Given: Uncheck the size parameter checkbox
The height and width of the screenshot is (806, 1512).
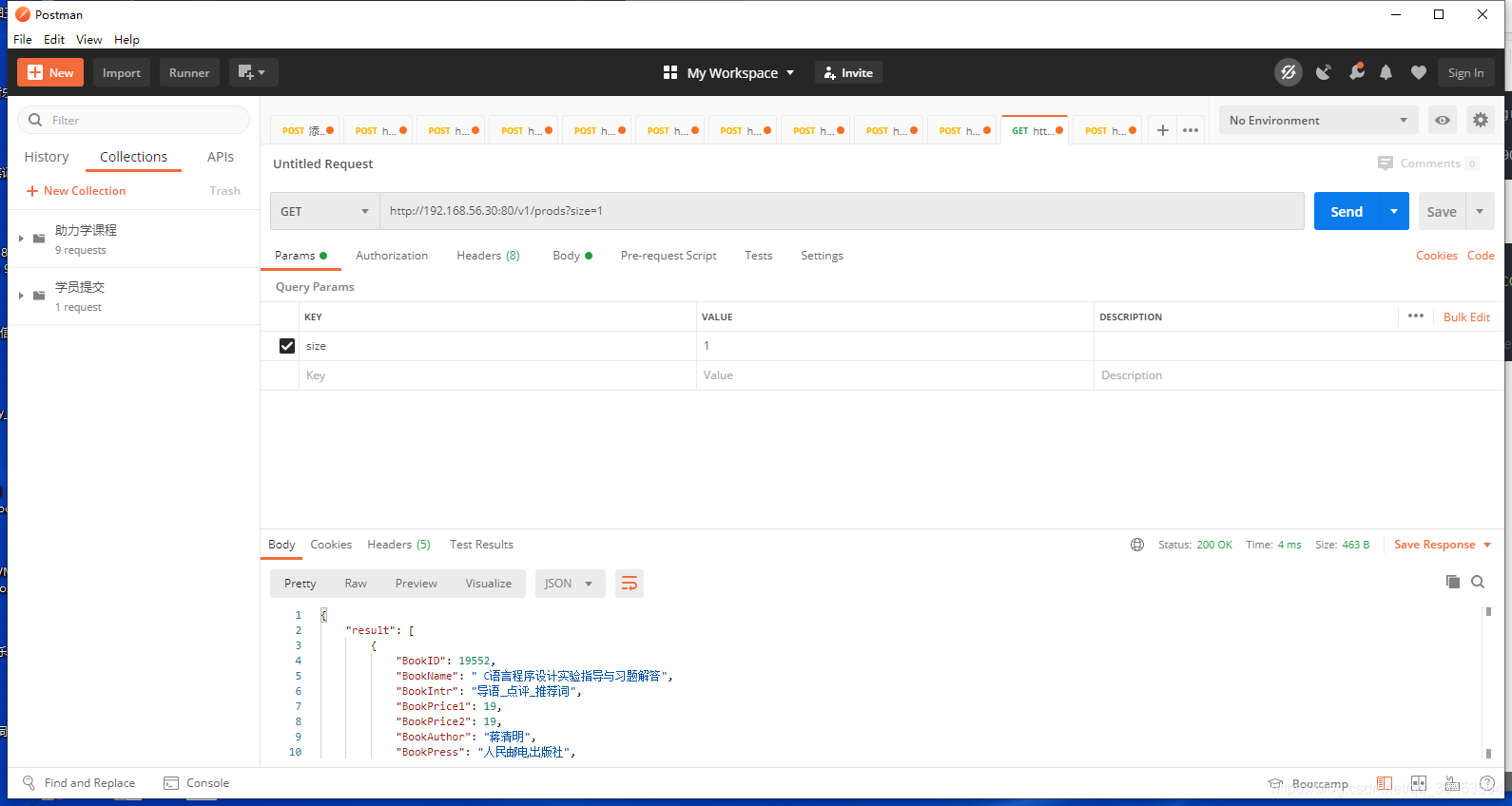Looking at the screenshot, I should click(x=287, y=346).
